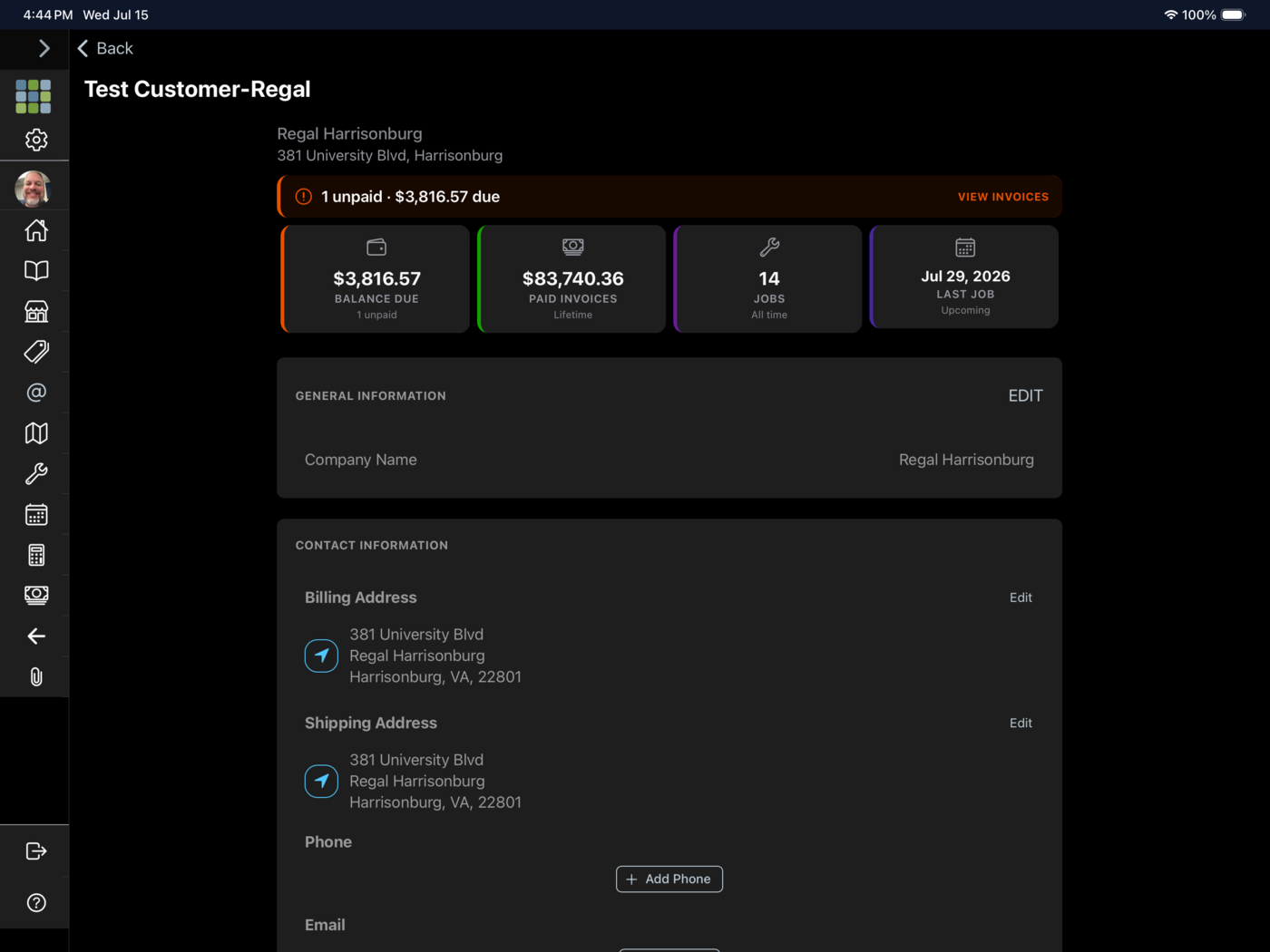Click the Company Name label

361,460
